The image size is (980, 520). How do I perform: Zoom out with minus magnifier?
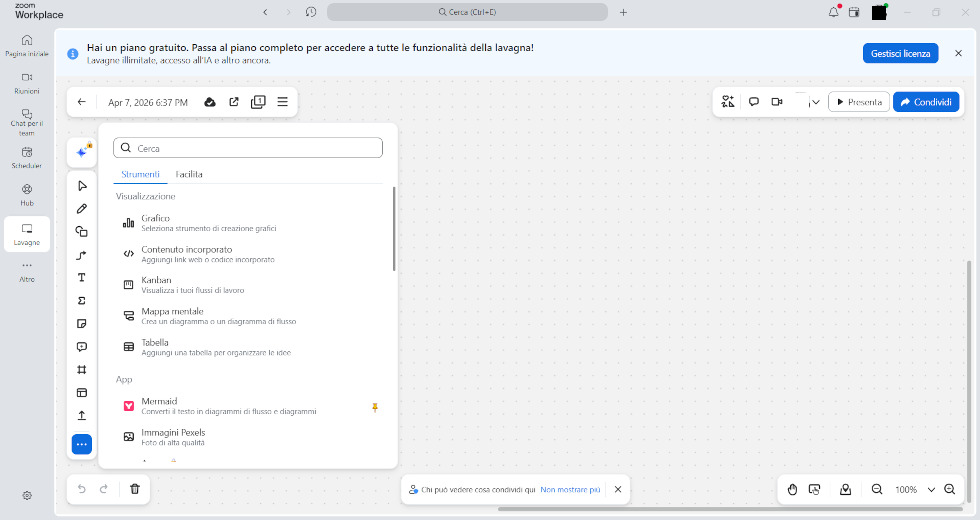pyautogui.click(x=877, y=489)
